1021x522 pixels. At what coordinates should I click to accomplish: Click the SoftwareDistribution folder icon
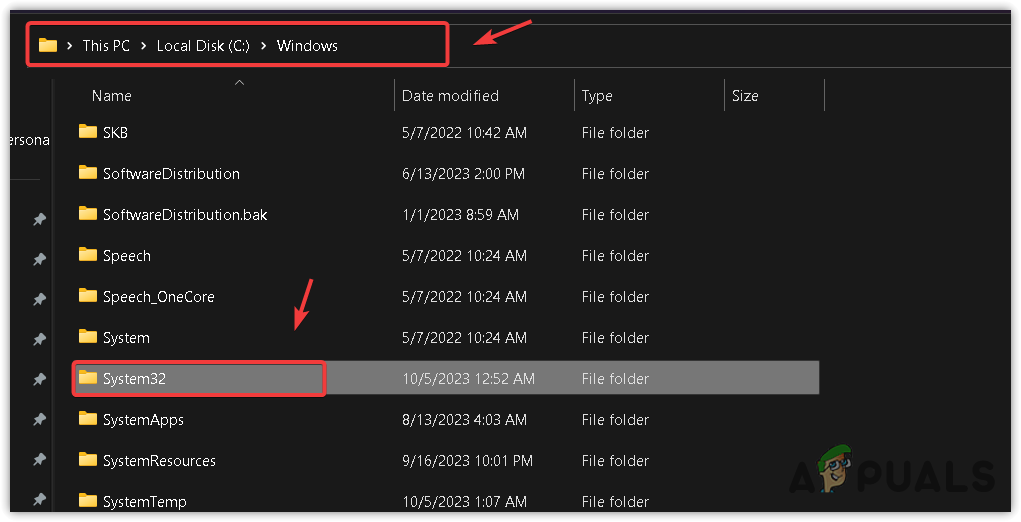tap(88, 173)
